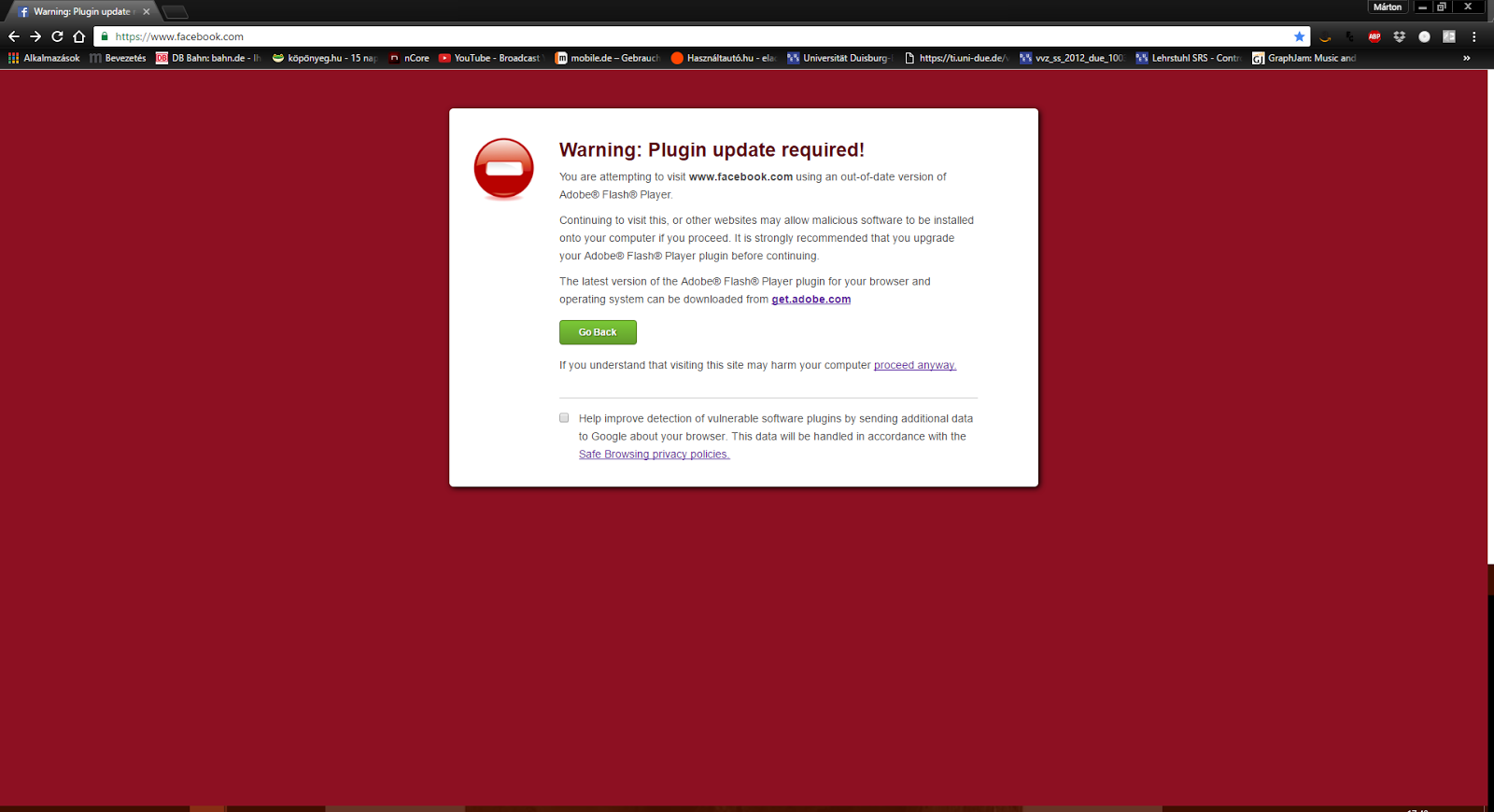The image size is (1494, 812).
Task: Open the YouTube - Broadcast bookmark
Action: point(490,58)
